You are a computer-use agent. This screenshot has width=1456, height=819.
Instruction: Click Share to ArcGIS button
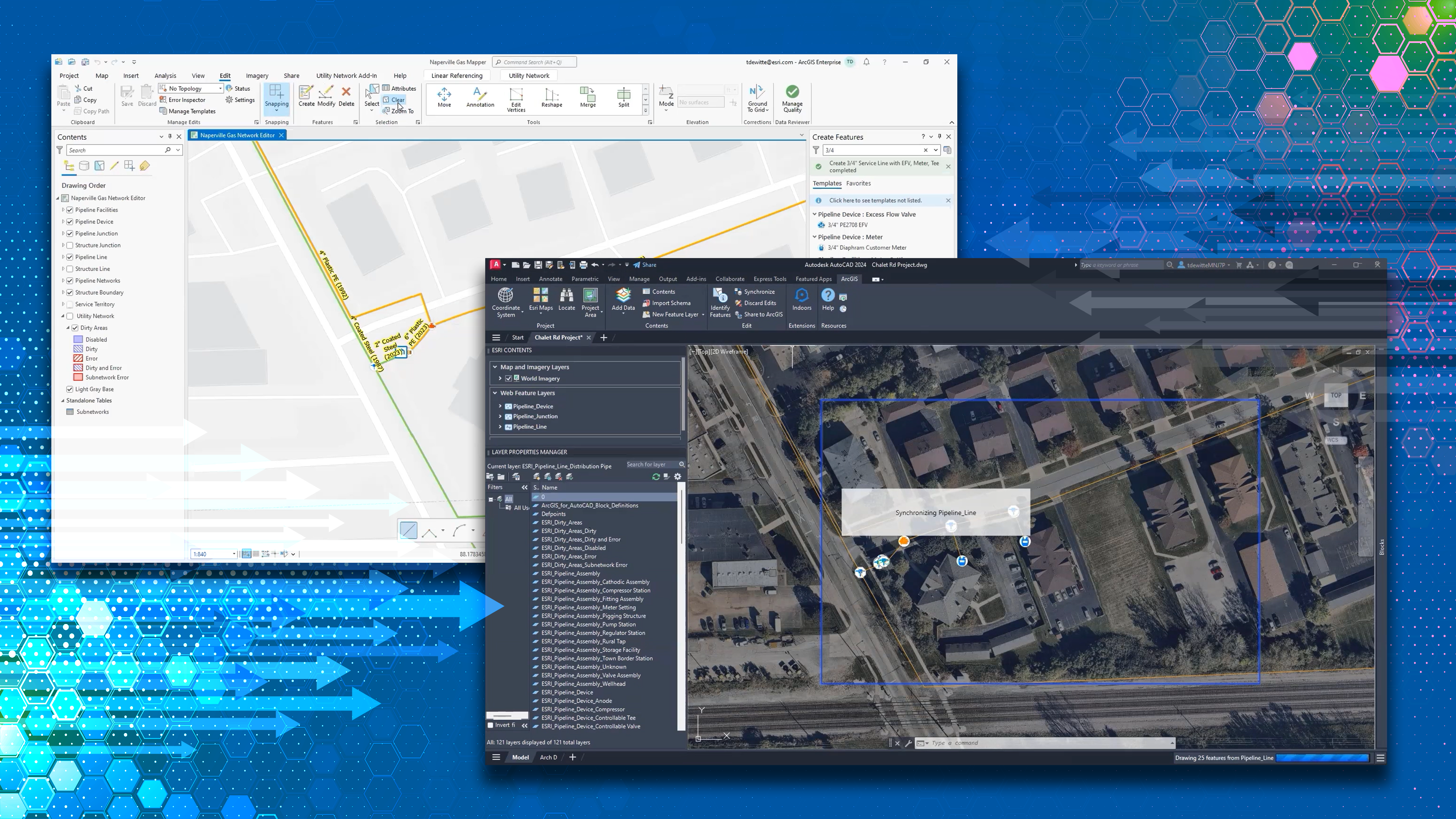click(x=759, y=315)
